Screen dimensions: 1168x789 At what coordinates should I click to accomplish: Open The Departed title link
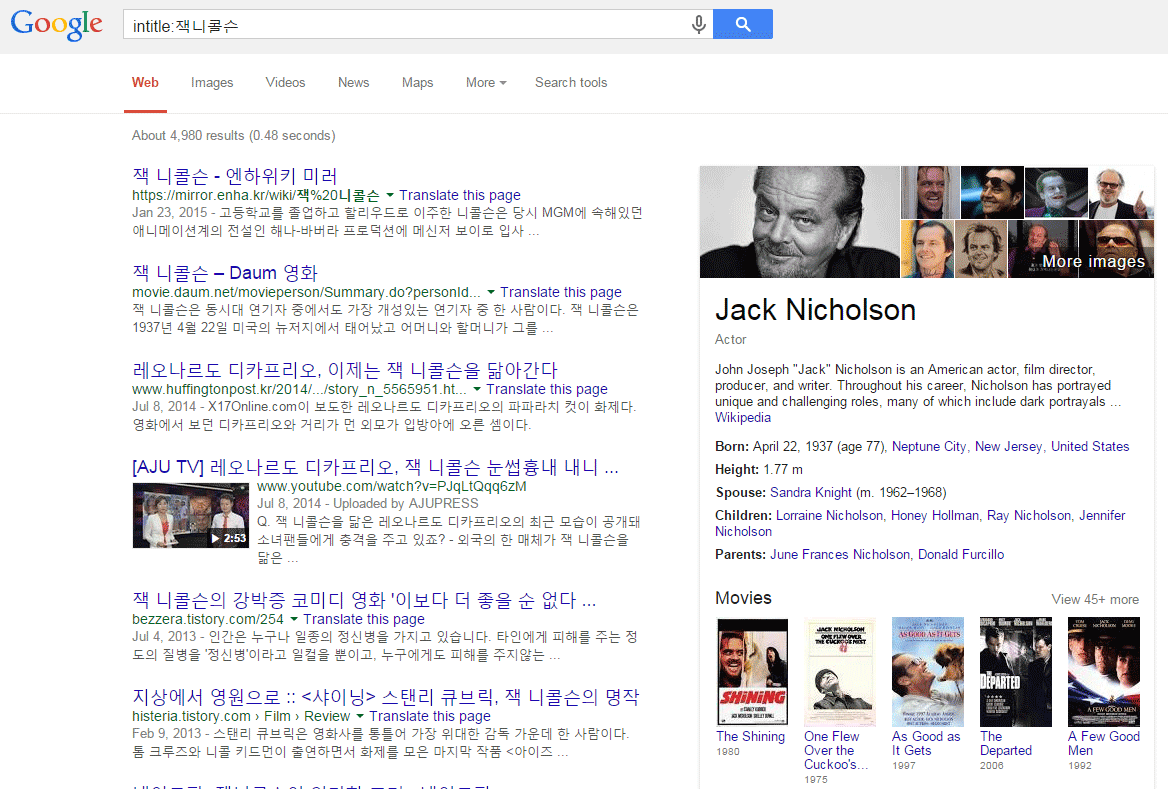pyautogui.click(x=1006, y=744)
